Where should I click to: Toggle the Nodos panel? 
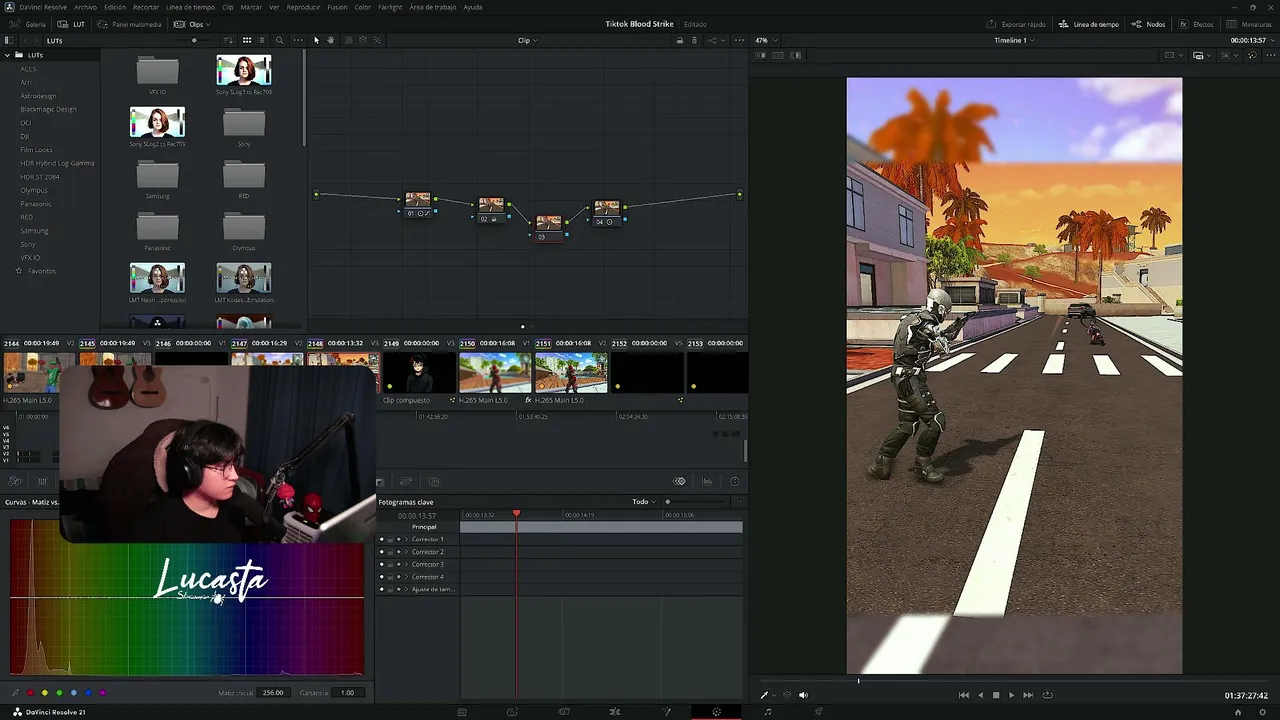[x=1148, y=24]
